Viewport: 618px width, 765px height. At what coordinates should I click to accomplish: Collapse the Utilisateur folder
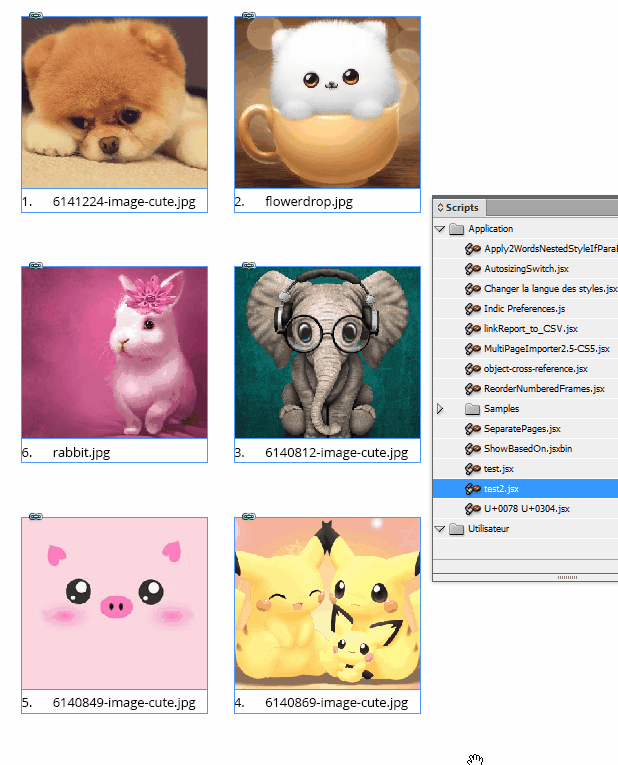(x=440, y=529)
